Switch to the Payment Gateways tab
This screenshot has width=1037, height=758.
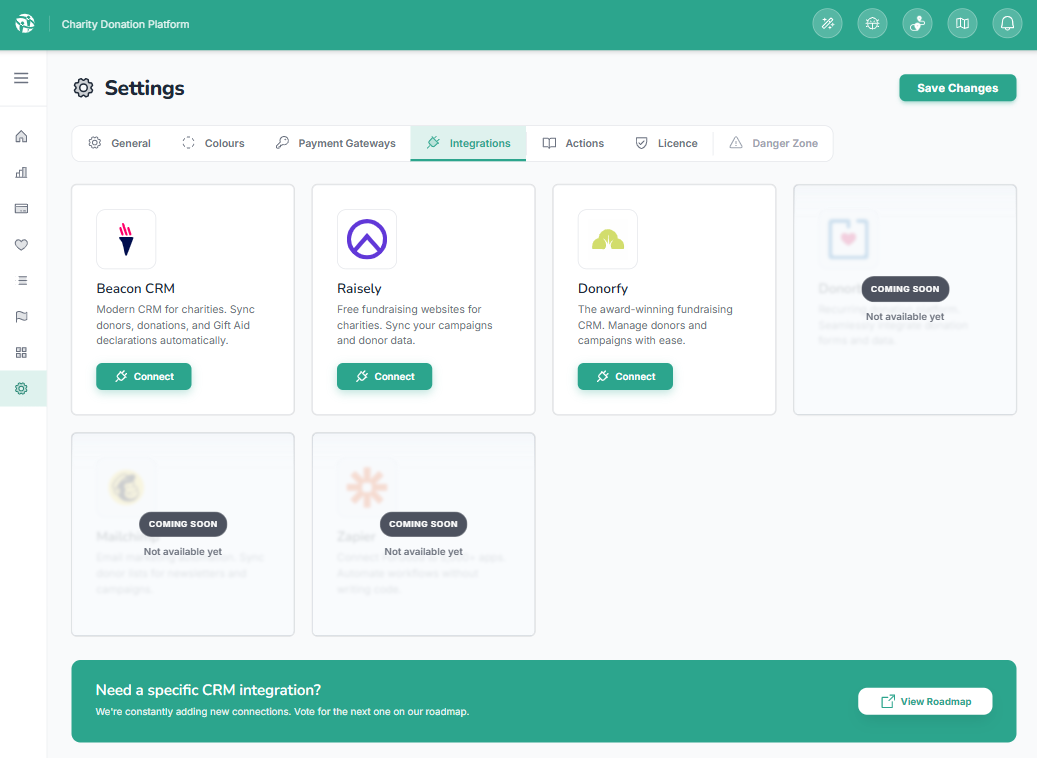click(x=335, y=143)
